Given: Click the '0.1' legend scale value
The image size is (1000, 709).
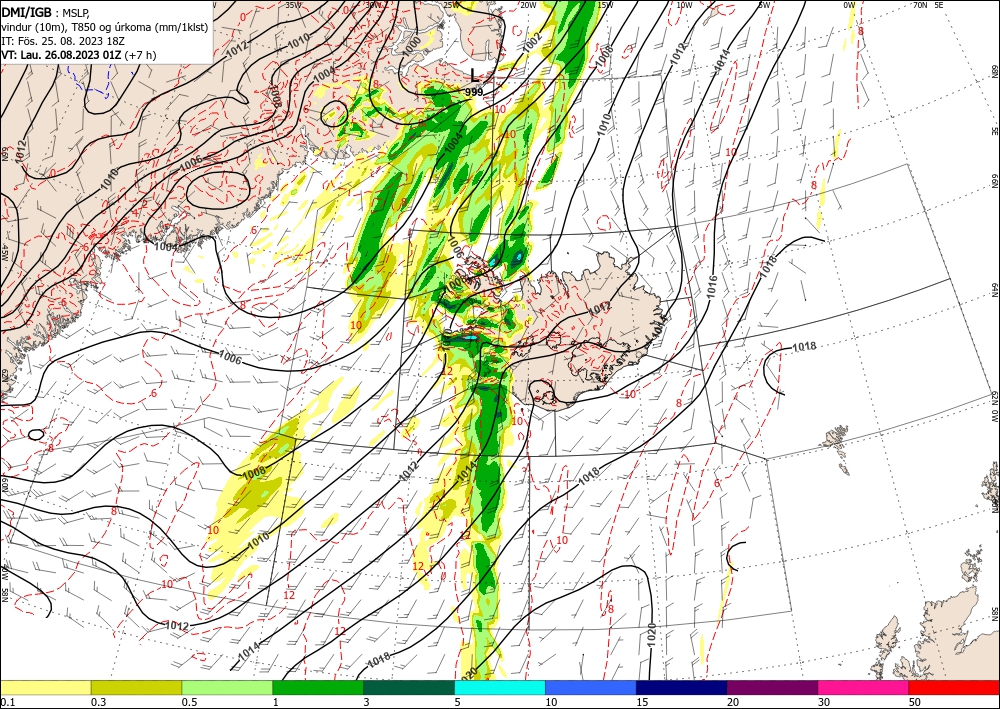Looking at the screenshot, I should pos(7,702).
